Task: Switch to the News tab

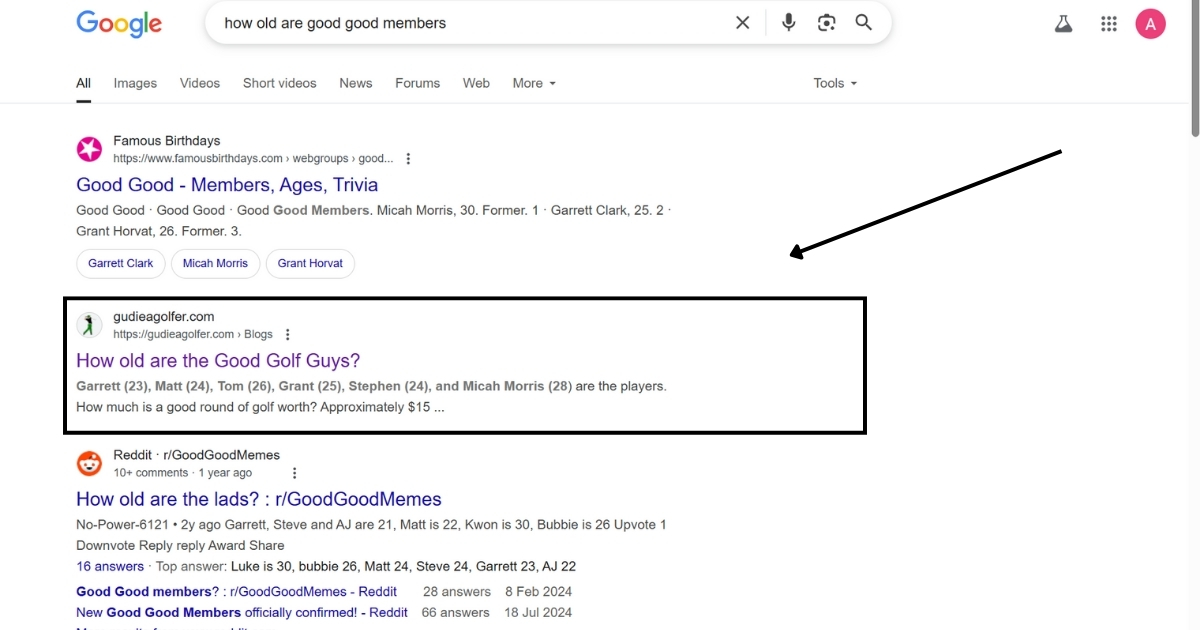Action: 356,83
